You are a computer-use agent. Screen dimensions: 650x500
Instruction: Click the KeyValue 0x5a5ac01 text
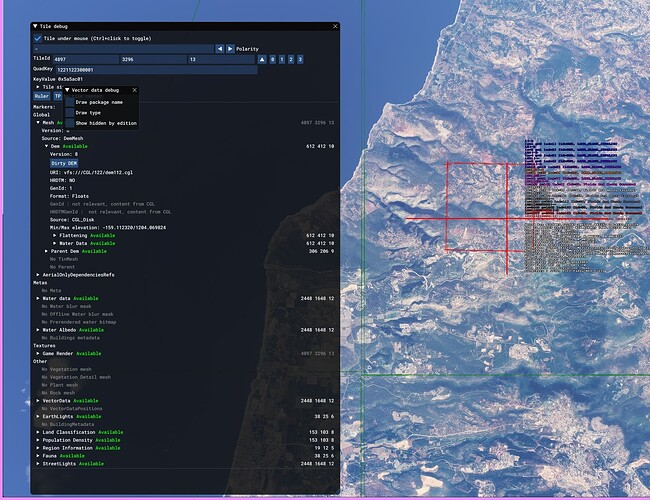[x=58, y=79]
